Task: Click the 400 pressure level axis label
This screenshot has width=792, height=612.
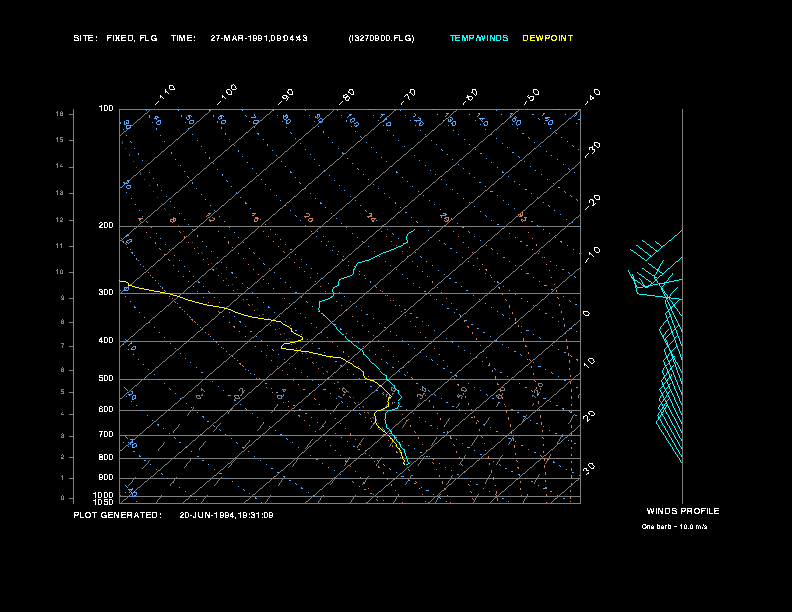Action: tap(106, 340)
